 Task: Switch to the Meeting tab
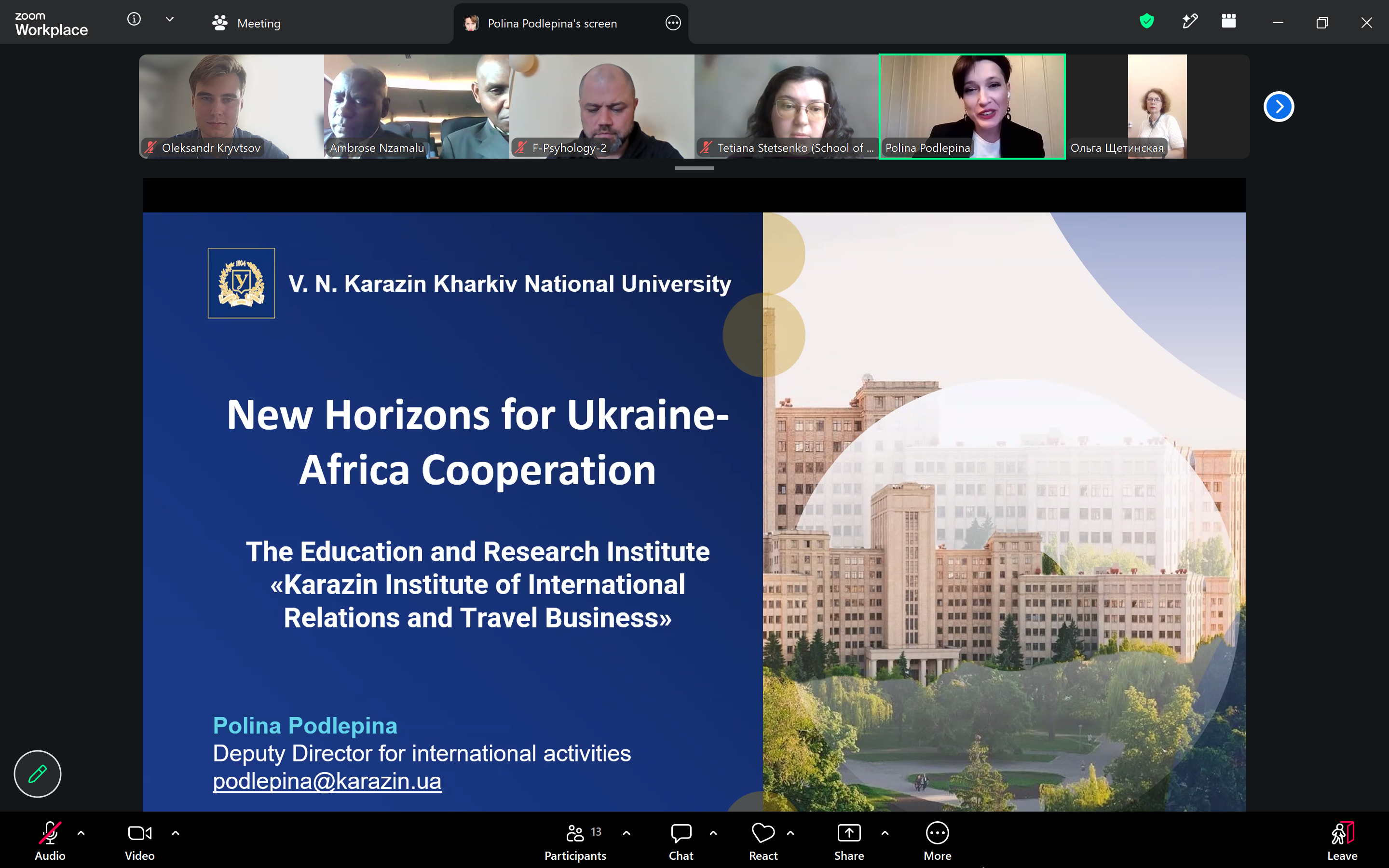click(246, 23)
